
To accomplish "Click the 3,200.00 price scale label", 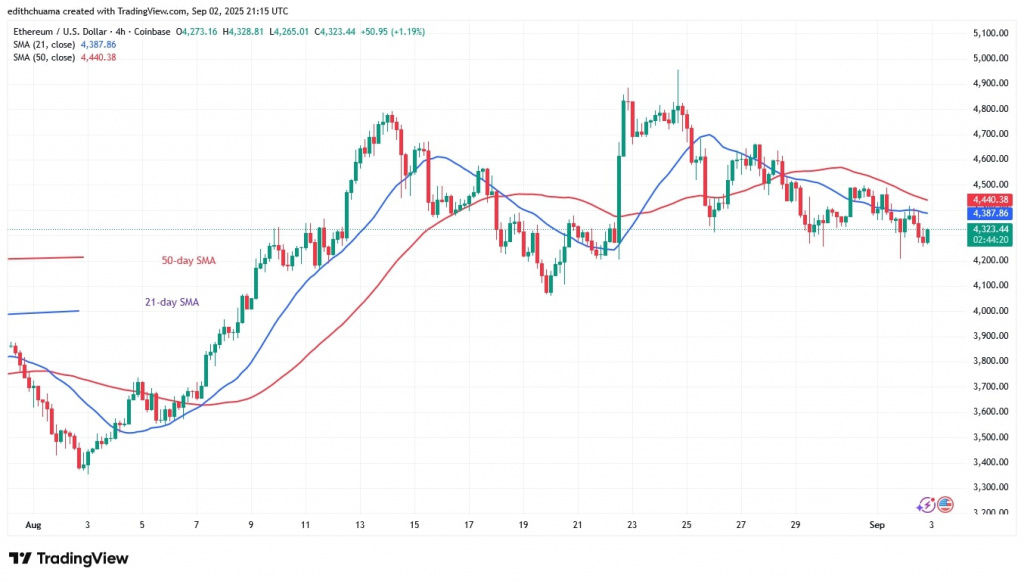I will [987, 513].
